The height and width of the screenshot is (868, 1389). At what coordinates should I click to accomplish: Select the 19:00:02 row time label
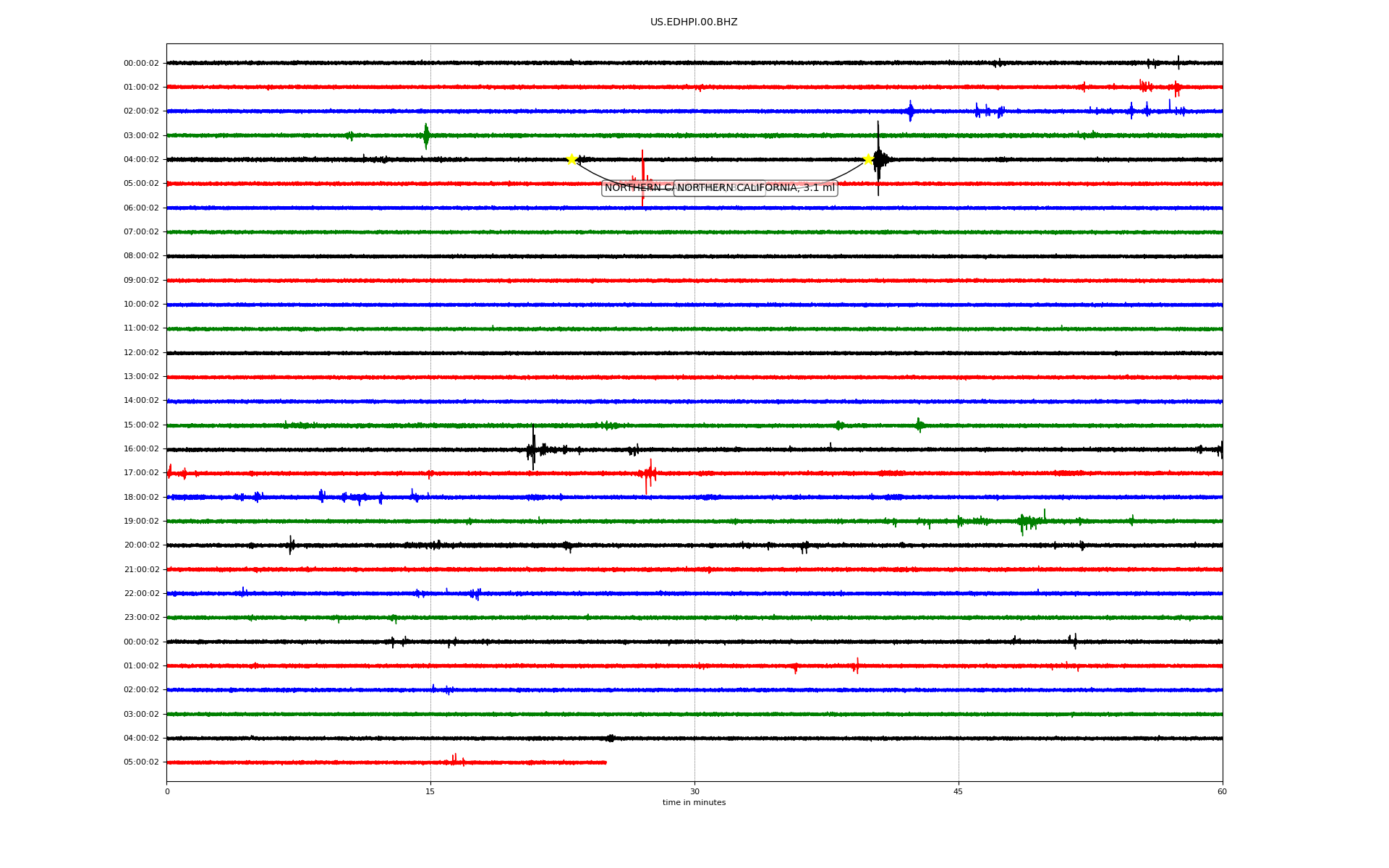point(141,522)
